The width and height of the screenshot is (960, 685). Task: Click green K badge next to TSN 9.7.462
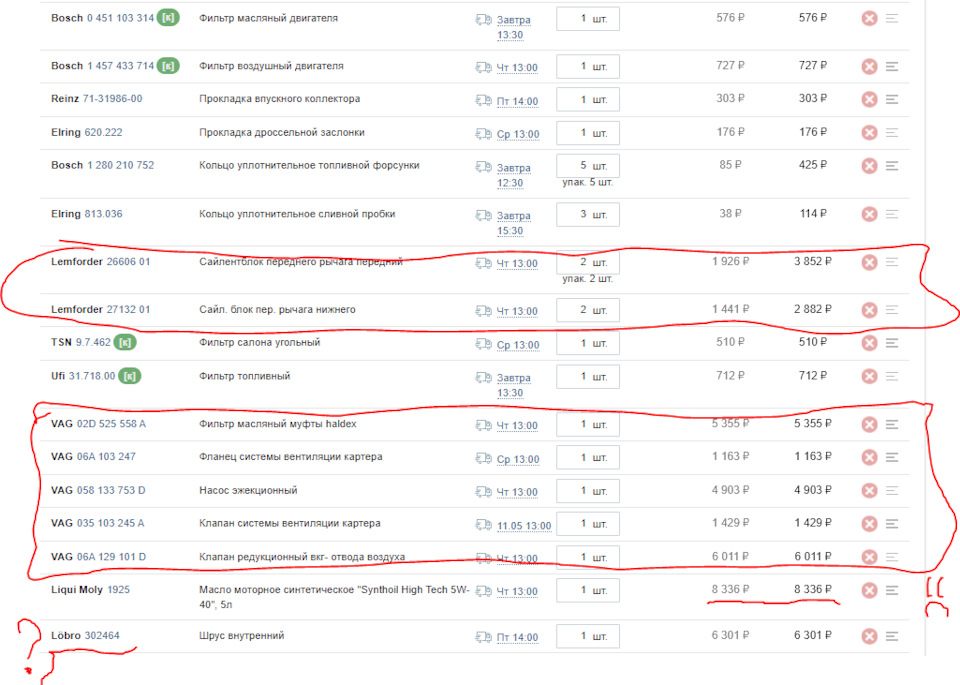click(x=125, y=342)
